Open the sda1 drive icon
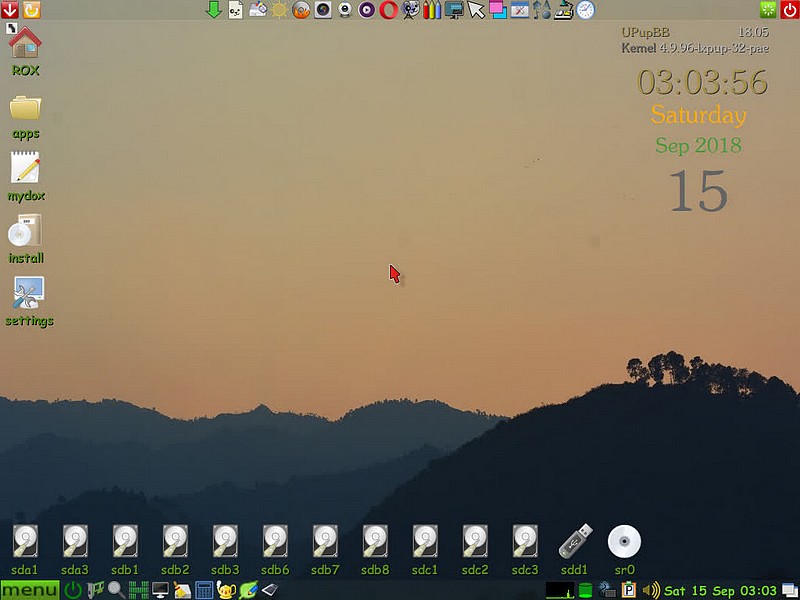This screenshot has height=600, width=800. click(24, 542)
